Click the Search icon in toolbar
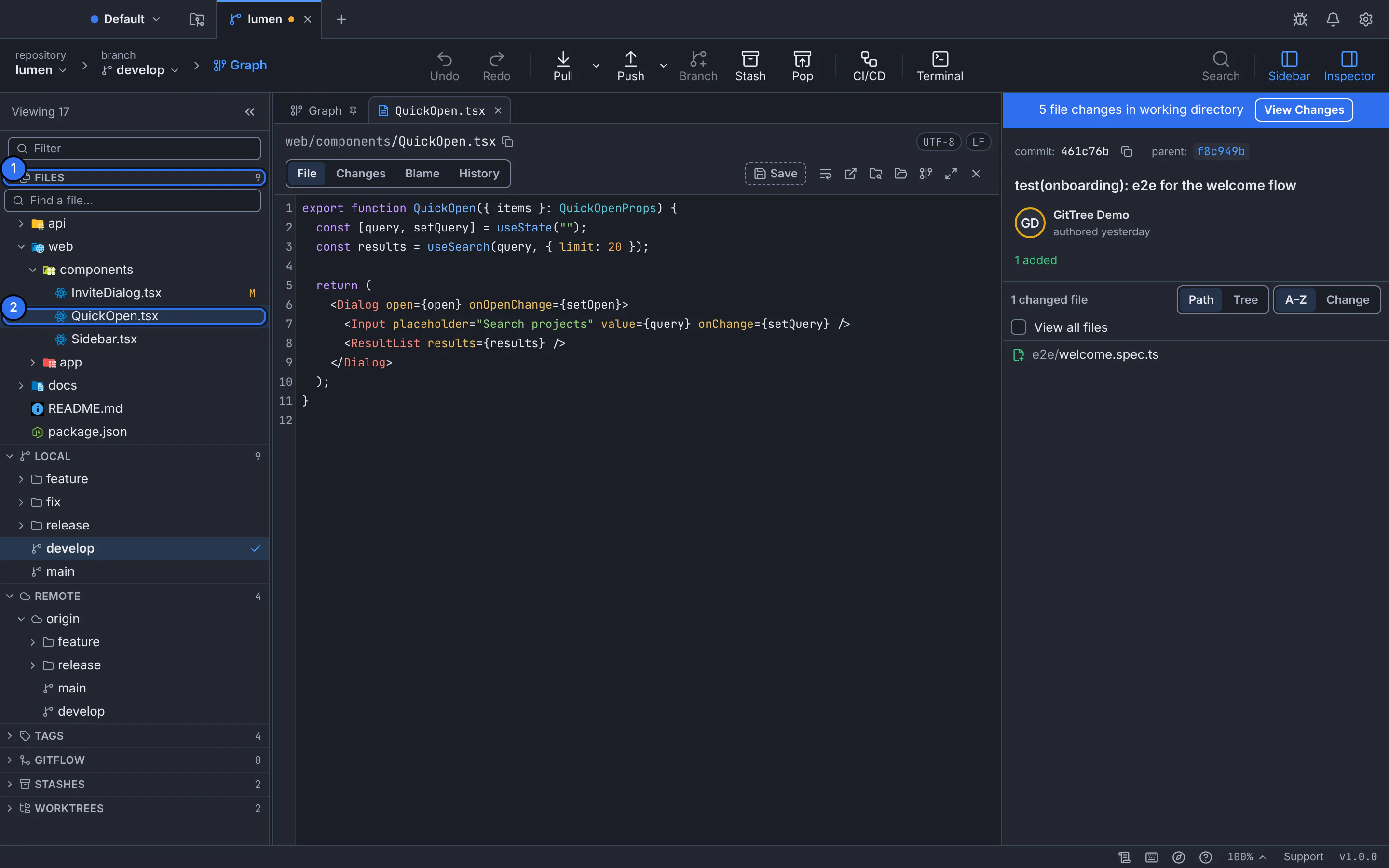The image size is (1389, 868). point(1220,66)
